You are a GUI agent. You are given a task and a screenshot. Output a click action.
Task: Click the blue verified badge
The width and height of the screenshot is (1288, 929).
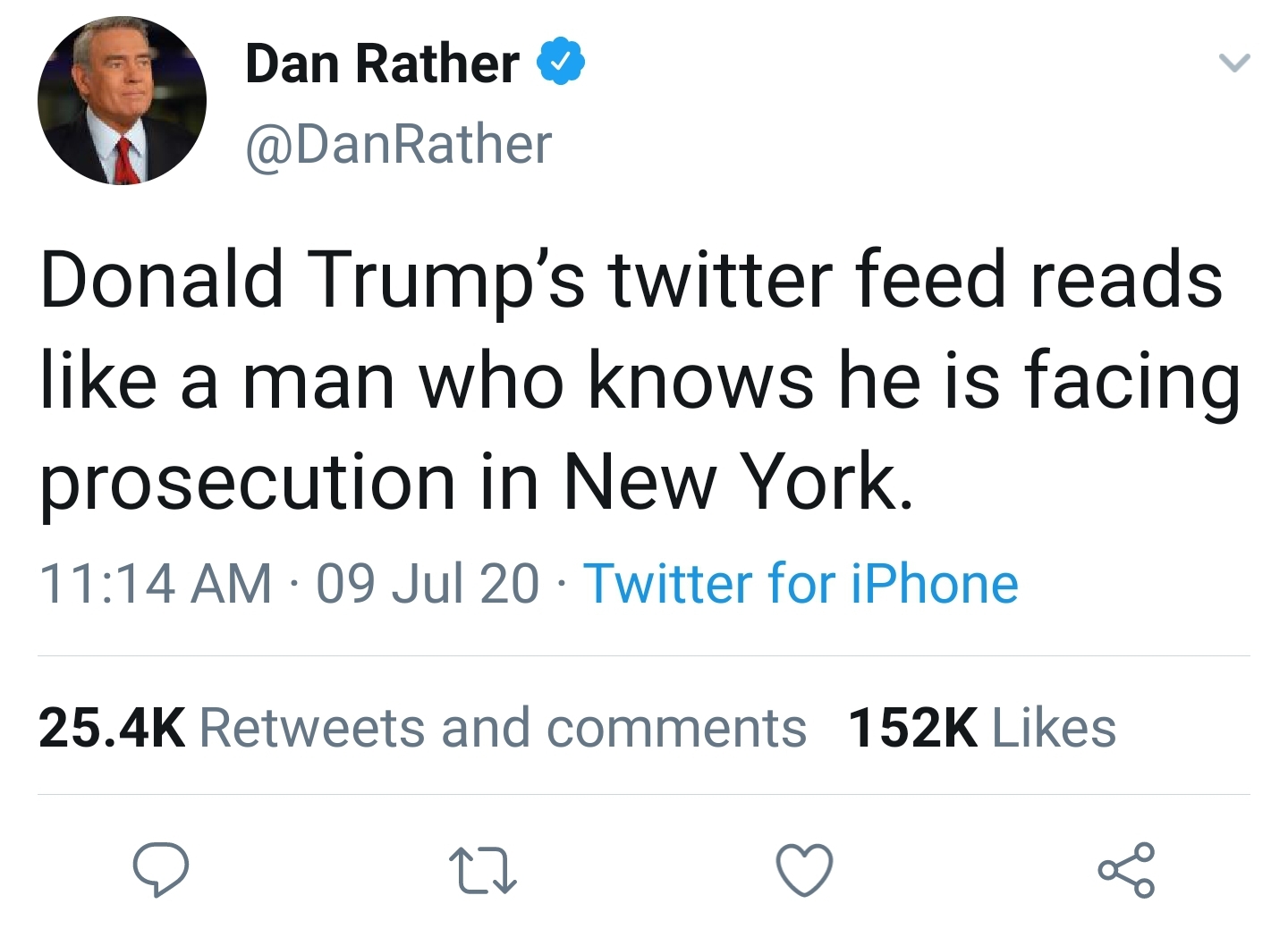click(561, 63)
